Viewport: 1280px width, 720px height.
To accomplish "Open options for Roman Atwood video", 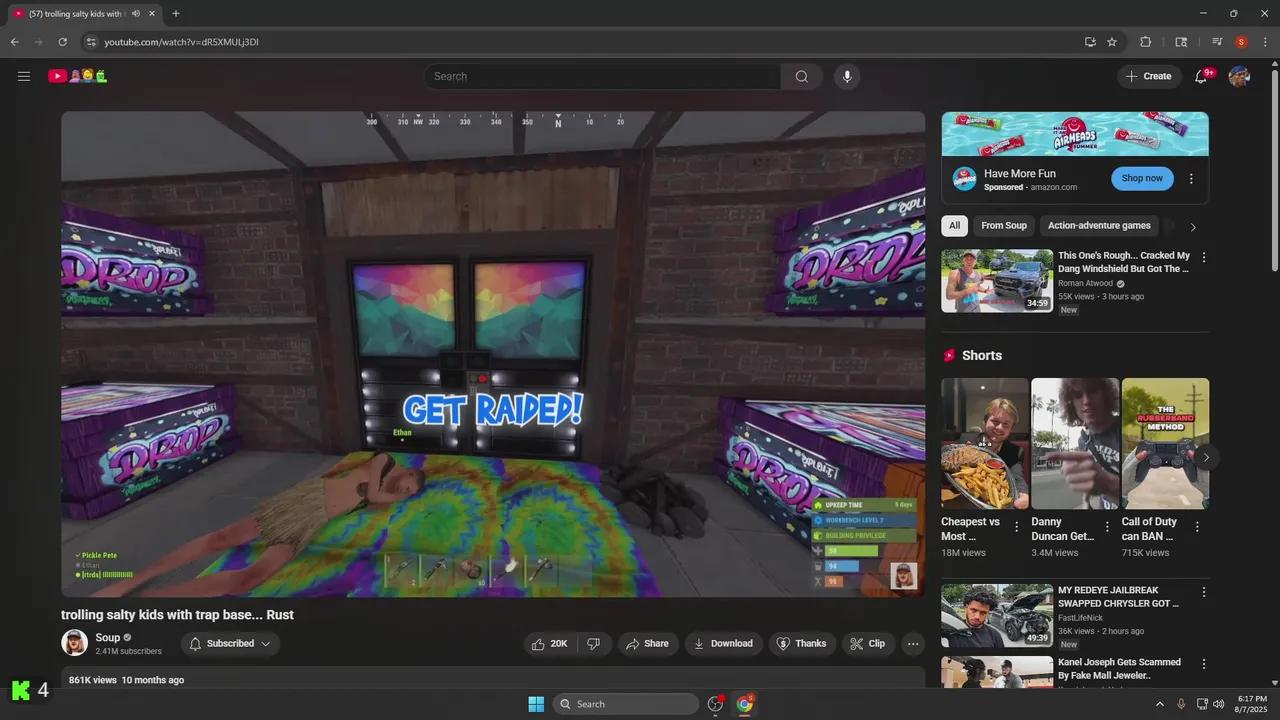I will (x=1204, y=257).
